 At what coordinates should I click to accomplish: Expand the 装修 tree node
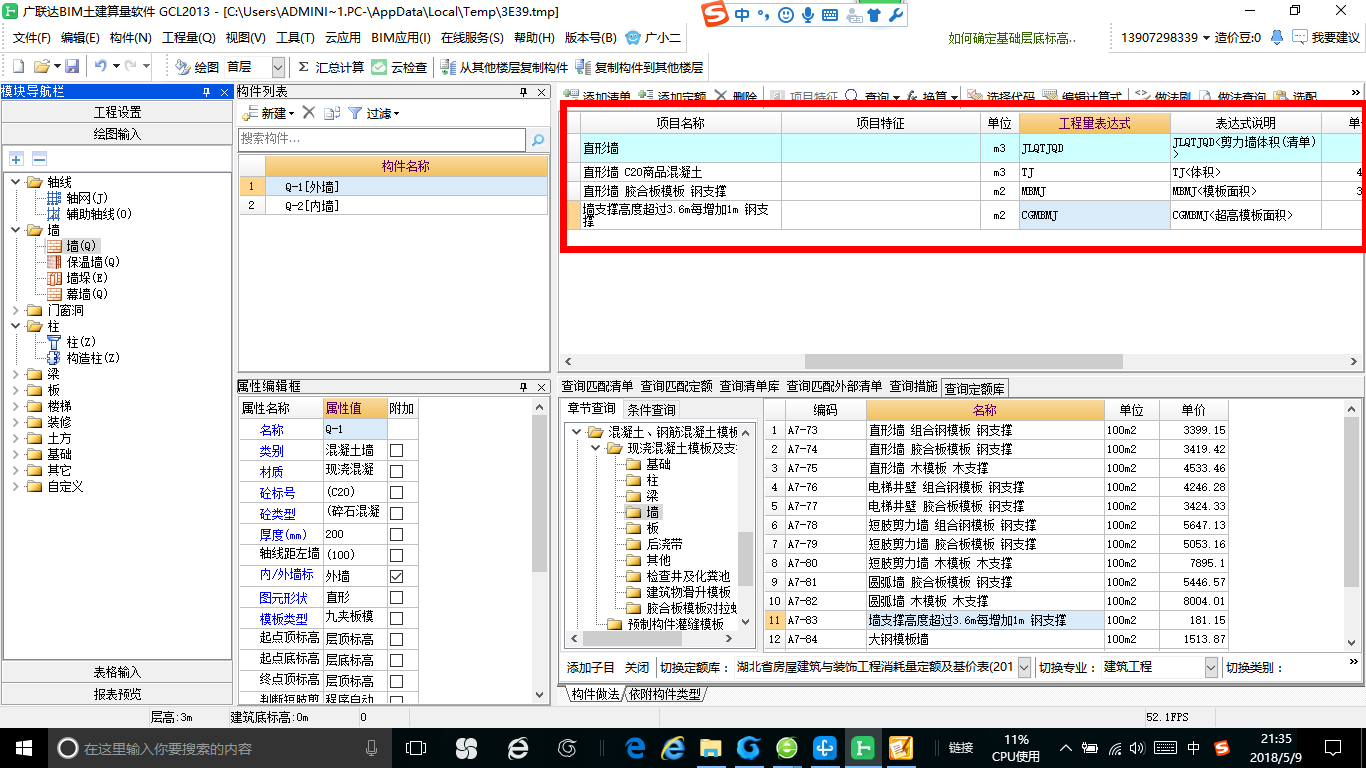tap(16, 422)
